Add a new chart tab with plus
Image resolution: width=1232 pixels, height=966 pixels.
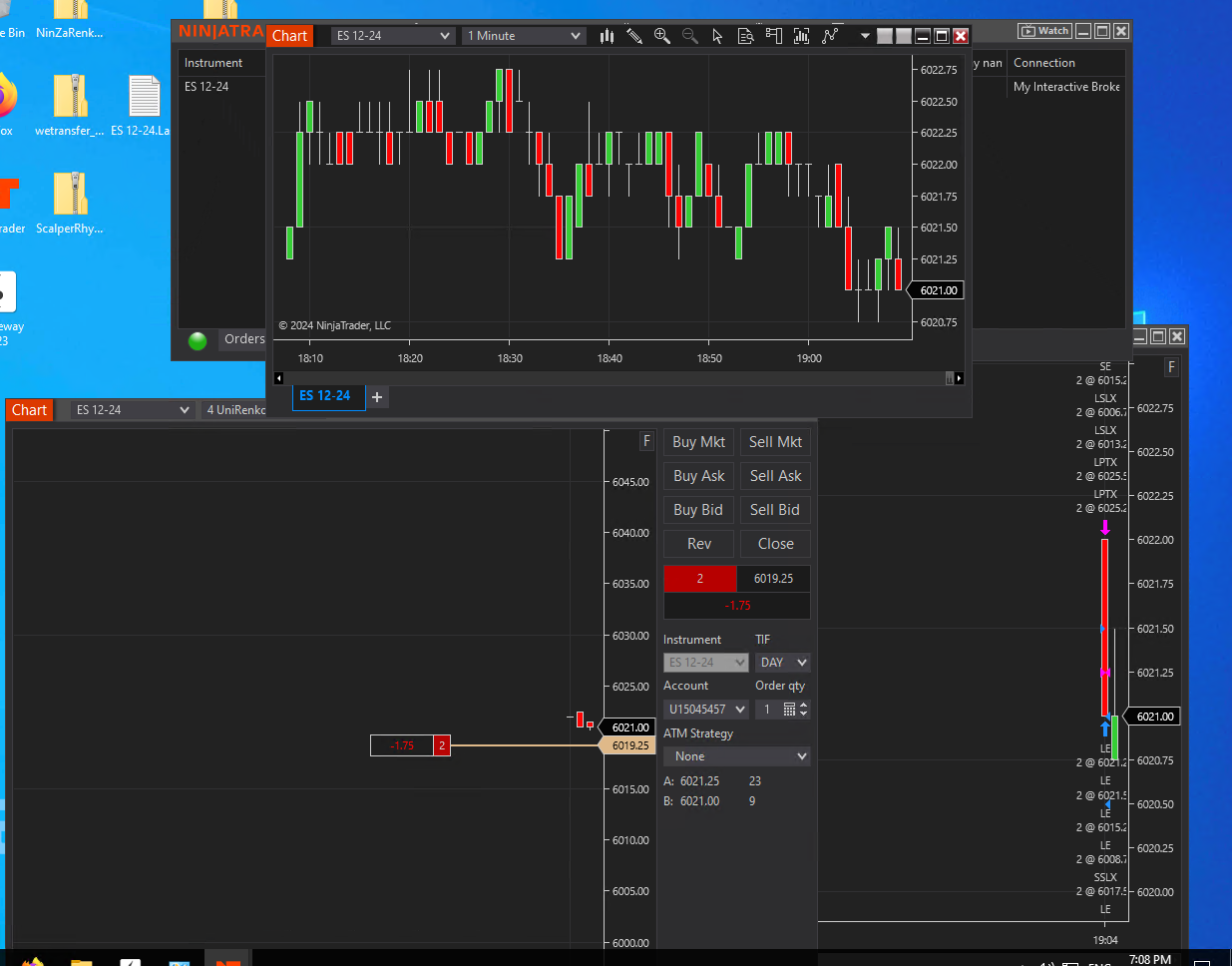pos(377,397)
